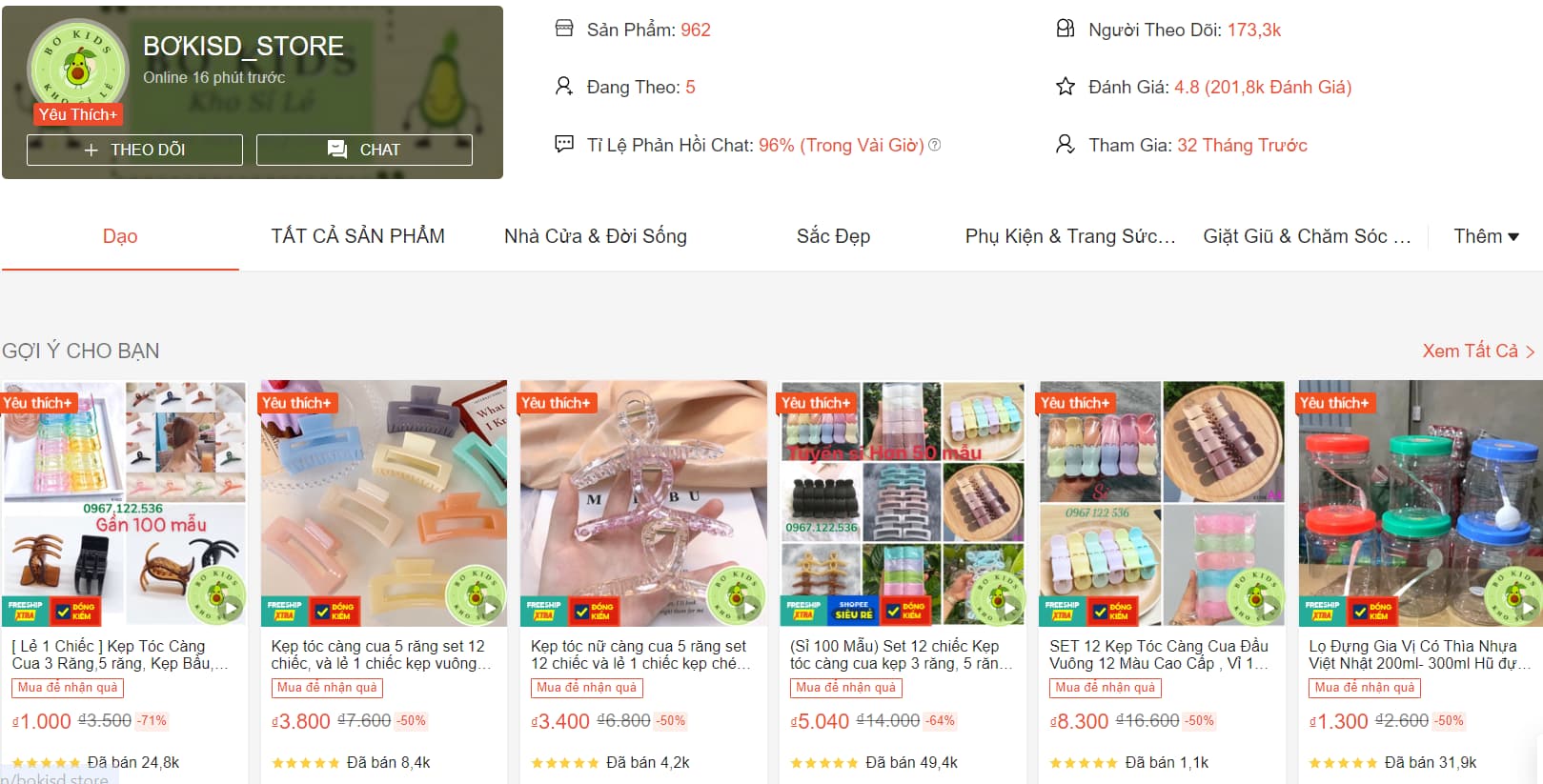Image resolution: width=1543 pixels, height=784 pixels.
Task: Click the Sản Phẩm storefront icon
Action: coord(564,29)
